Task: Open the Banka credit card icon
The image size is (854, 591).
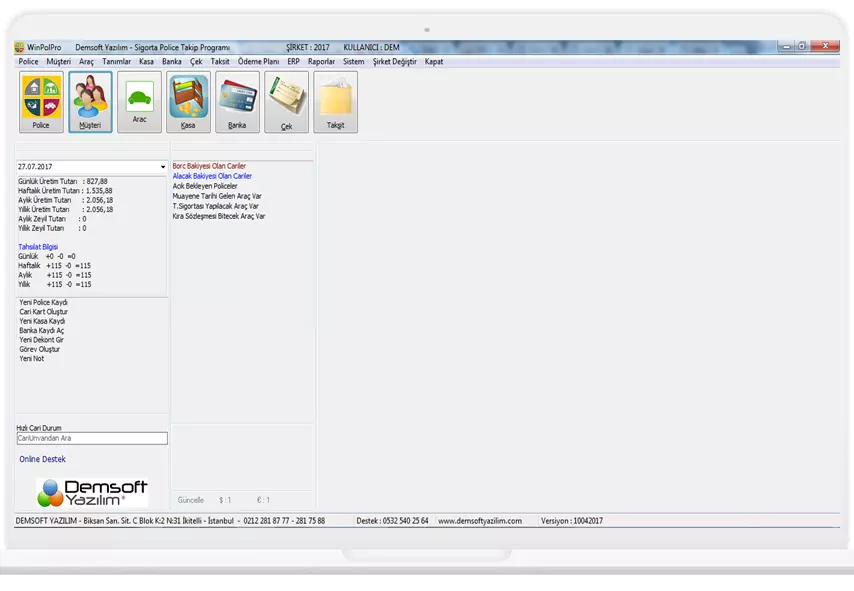Action: coord(237,102)
